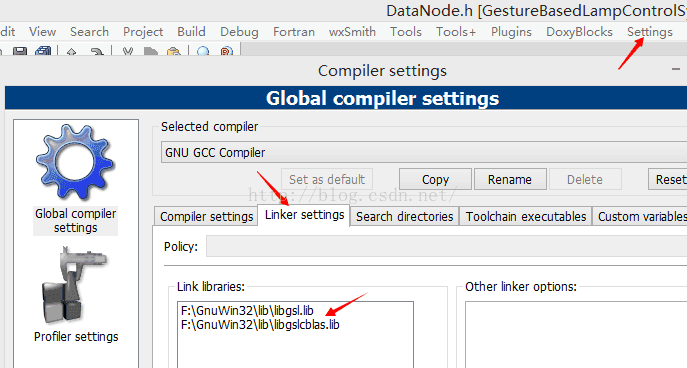687x368 pixels.
Task: Click the Find magnifier toolbar icon
Action: click(203, 52)
